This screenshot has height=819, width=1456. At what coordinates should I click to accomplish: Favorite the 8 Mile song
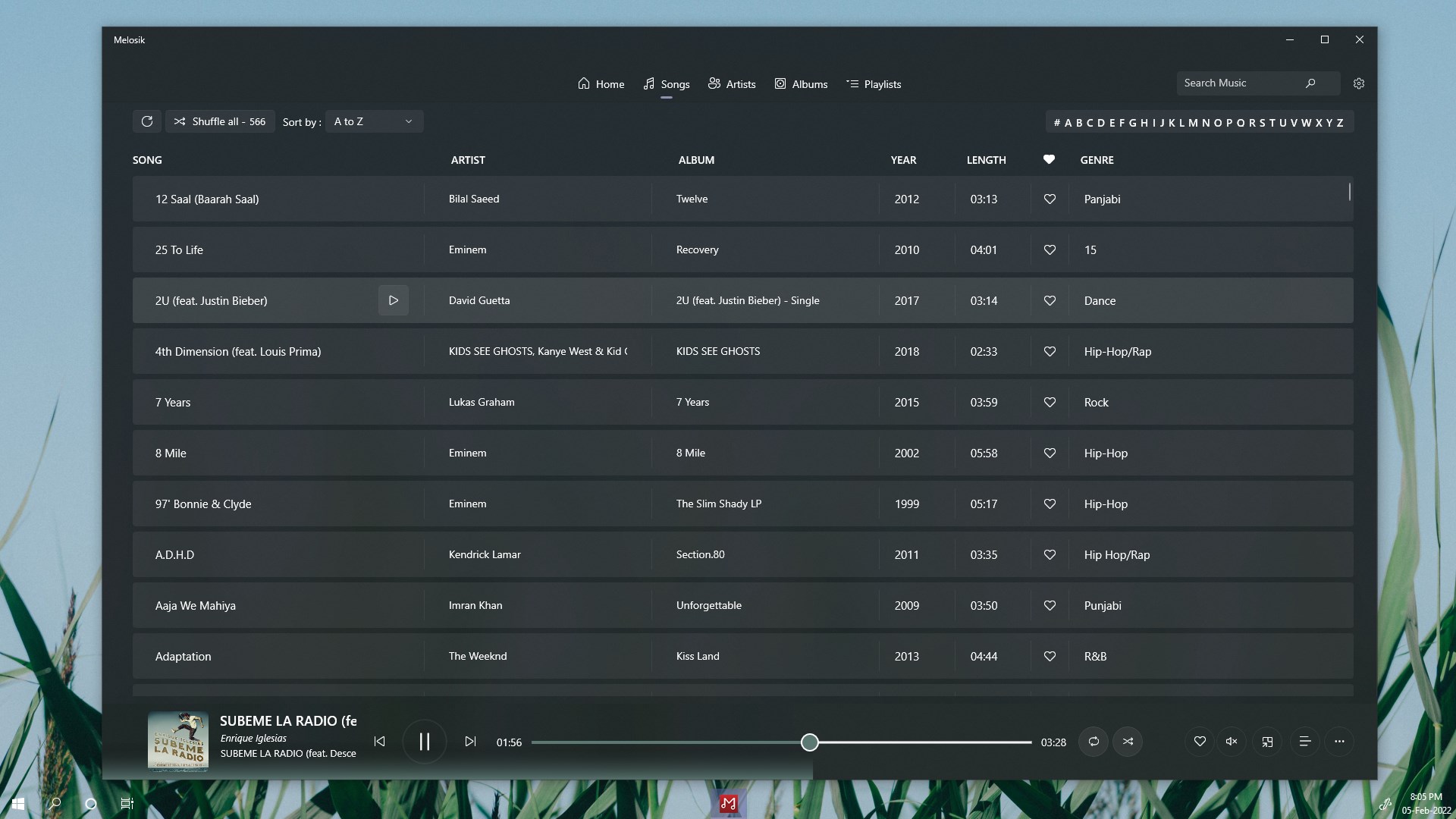point(1050,453)
